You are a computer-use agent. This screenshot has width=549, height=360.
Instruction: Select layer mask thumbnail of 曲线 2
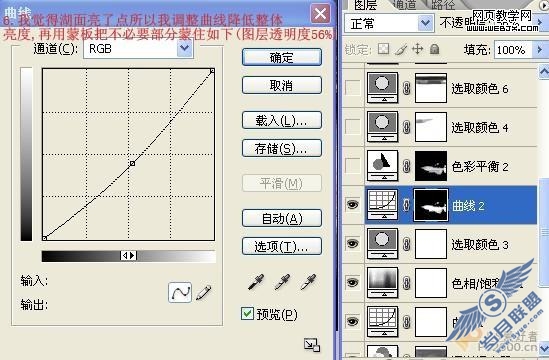pyautogui.click(x=431, y=205)
